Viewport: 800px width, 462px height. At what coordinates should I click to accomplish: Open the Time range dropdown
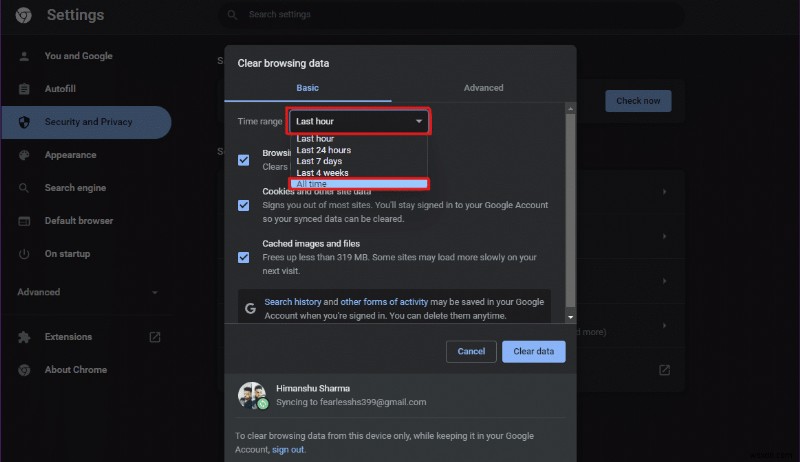pyautogui.click(x=359, y=121)
